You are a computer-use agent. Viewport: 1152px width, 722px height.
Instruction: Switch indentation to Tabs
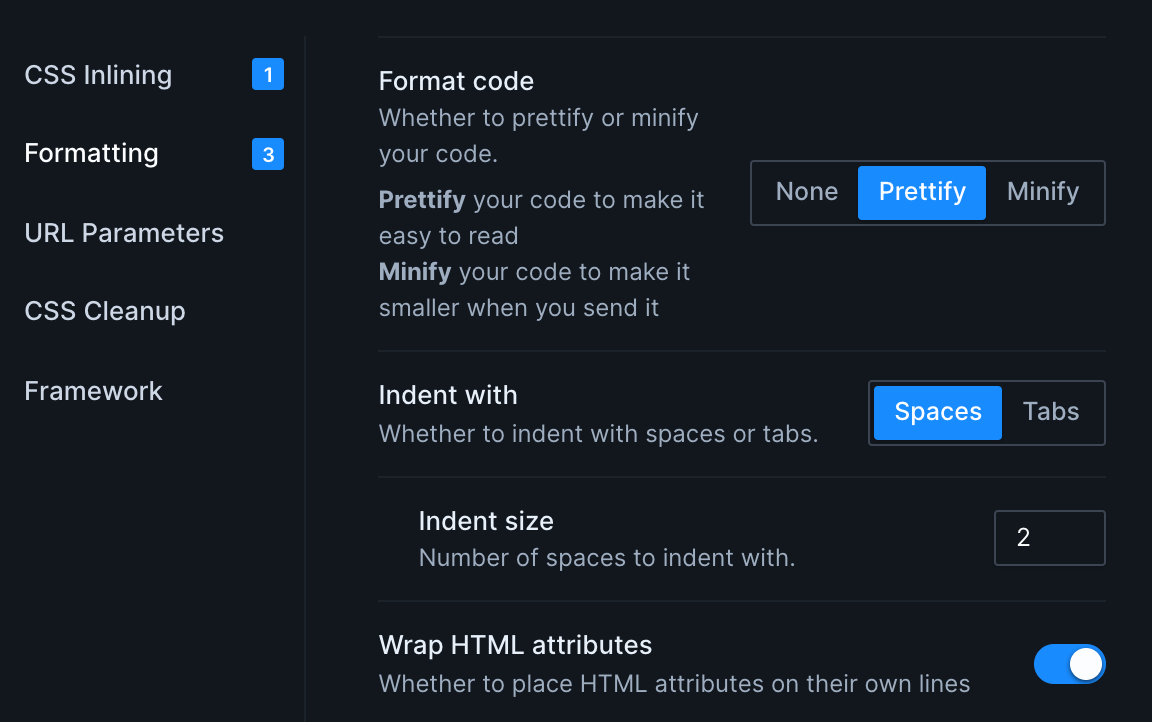coord(1051,412)
